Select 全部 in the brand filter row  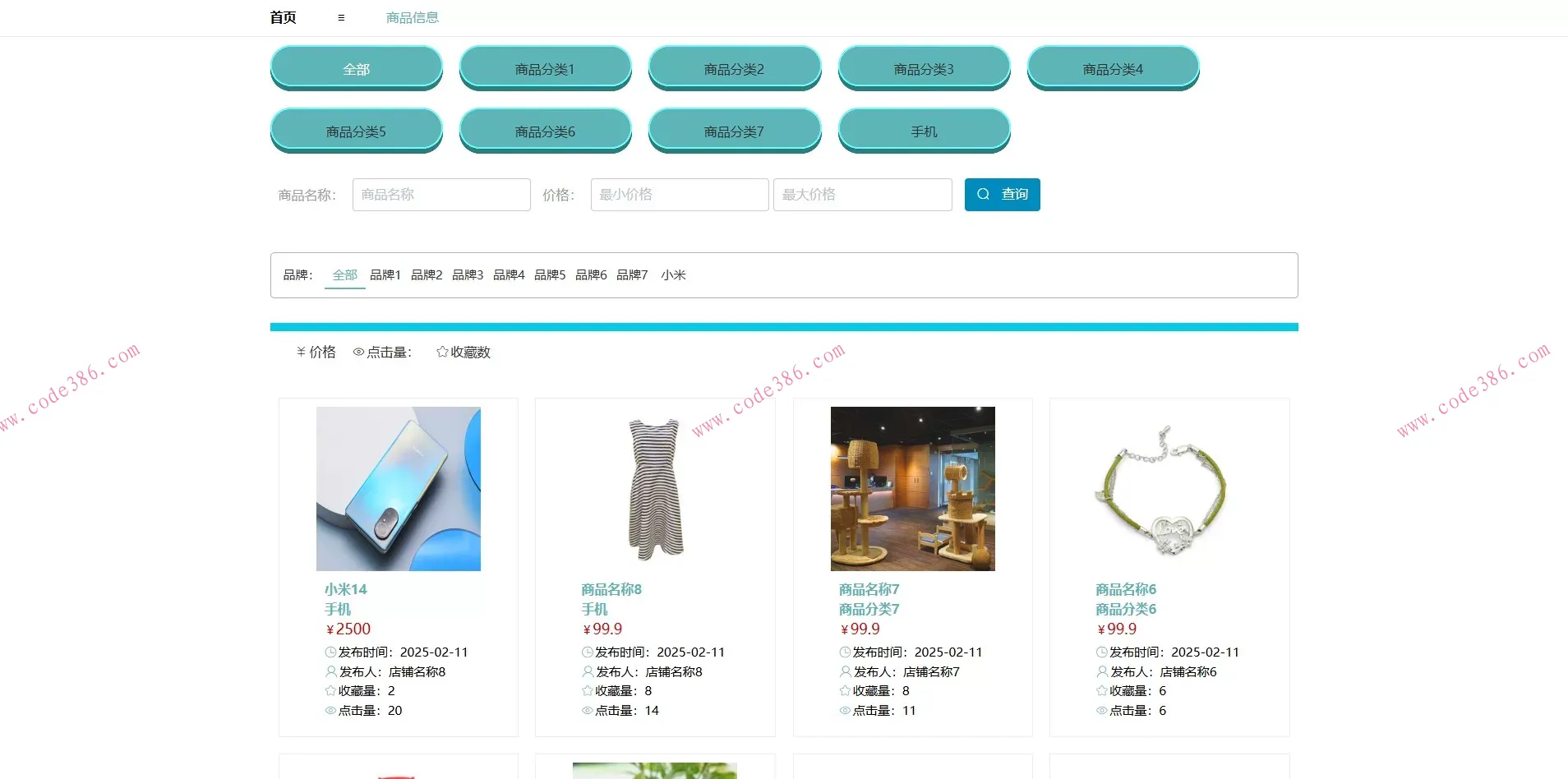[x=344, y=274]
